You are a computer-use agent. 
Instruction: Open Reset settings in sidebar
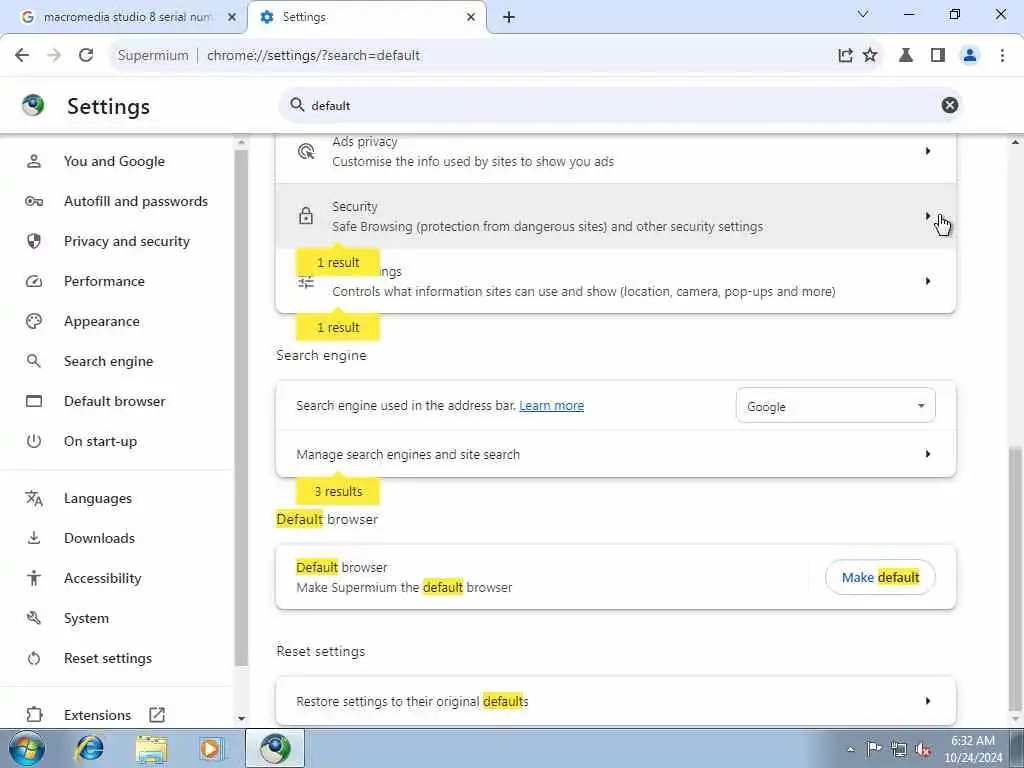click(x=108, y=658)
